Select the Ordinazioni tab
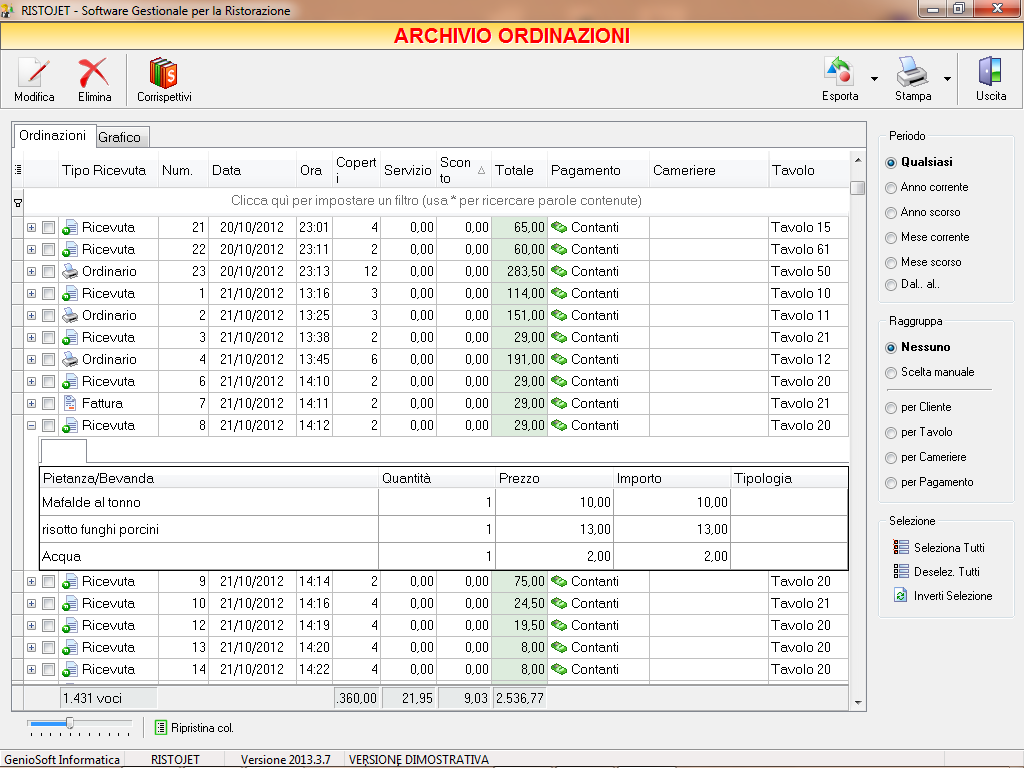This screenshot has height=768, width=1024. 53,135
